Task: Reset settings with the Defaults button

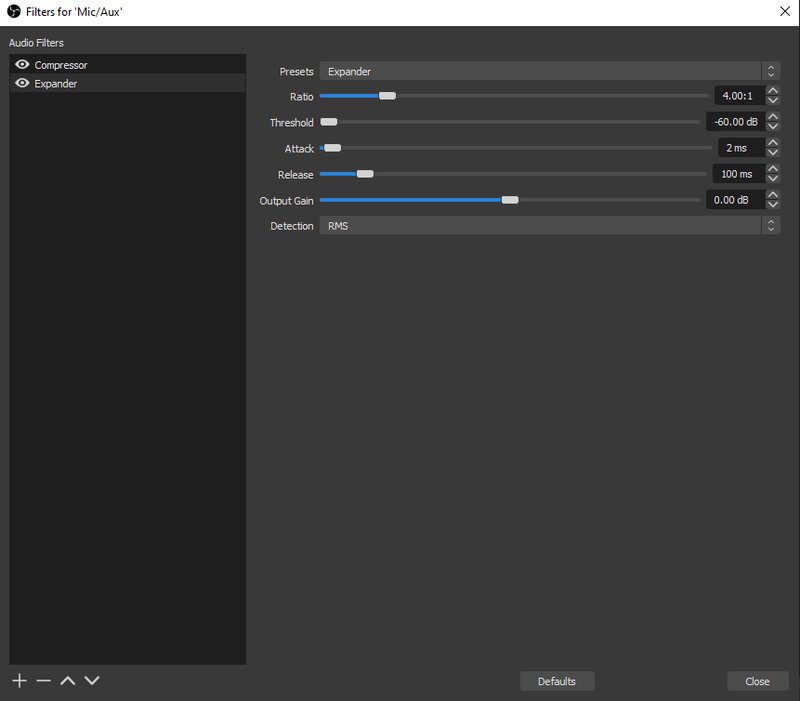Action: 557,681
